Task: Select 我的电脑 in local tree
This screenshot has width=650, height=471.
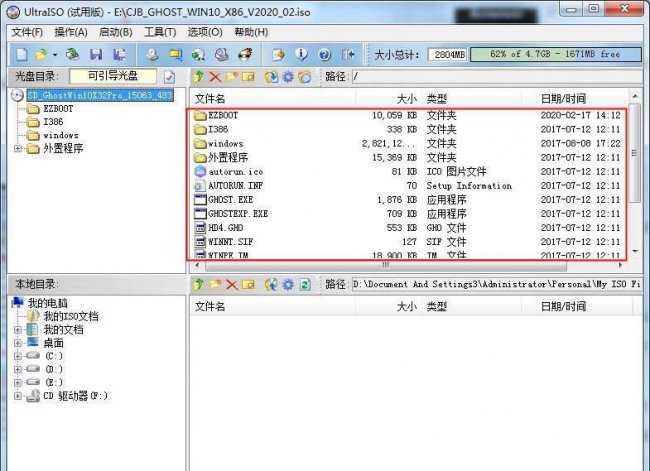Action: 47,303
